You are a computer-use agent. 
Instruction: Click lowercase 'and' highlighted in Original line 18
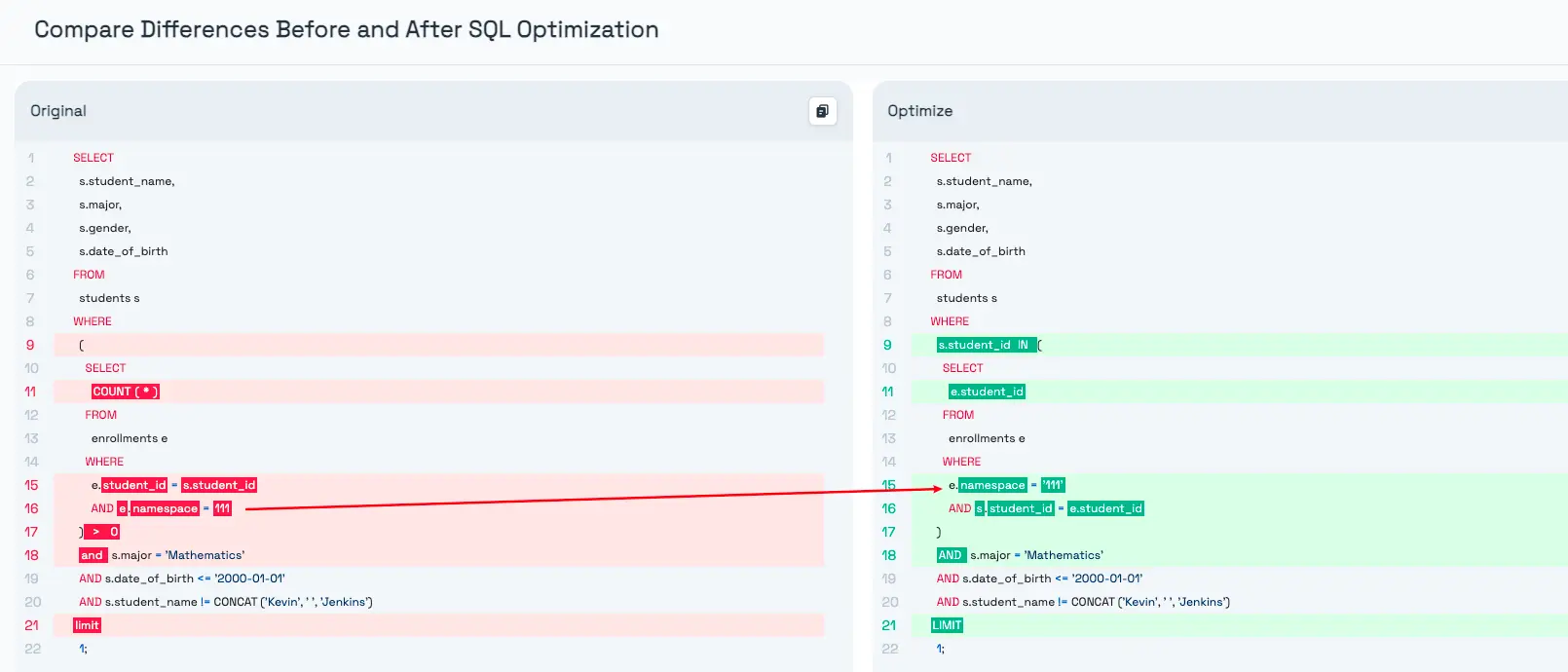click(93, 555)
